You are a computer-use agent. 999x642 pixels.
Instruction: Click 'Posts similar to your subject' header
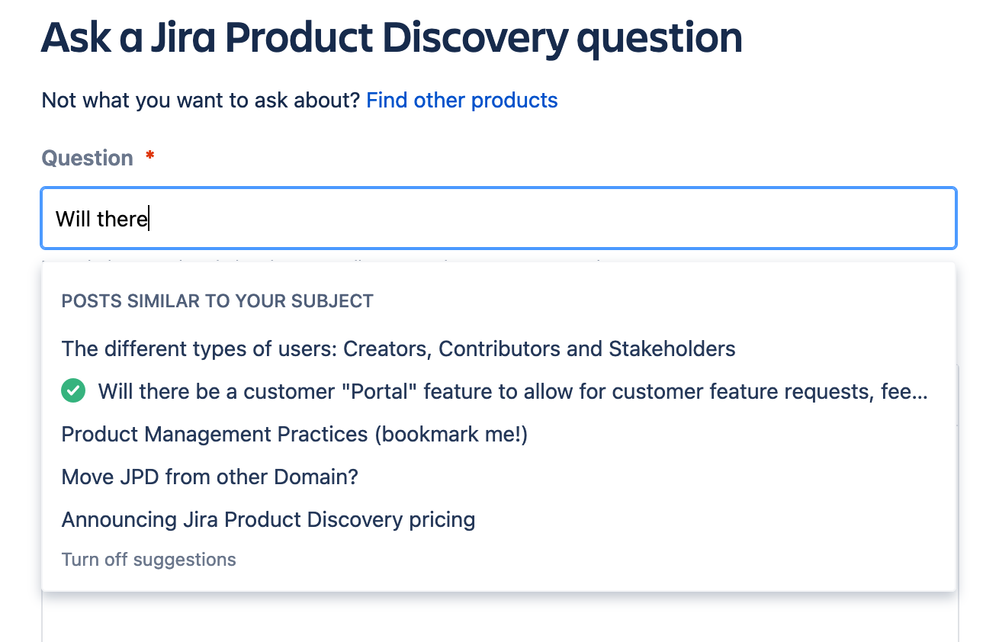pos(217,301)
